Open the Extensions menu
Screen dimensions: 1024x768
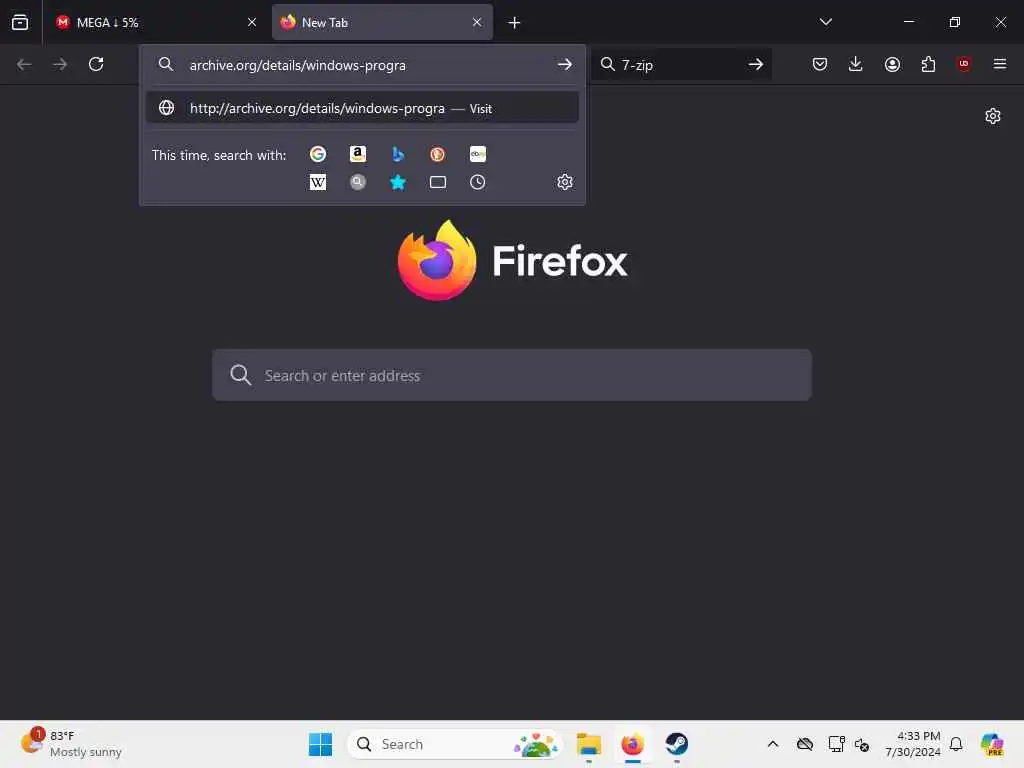pyautogui.click(x=928, y=64)
